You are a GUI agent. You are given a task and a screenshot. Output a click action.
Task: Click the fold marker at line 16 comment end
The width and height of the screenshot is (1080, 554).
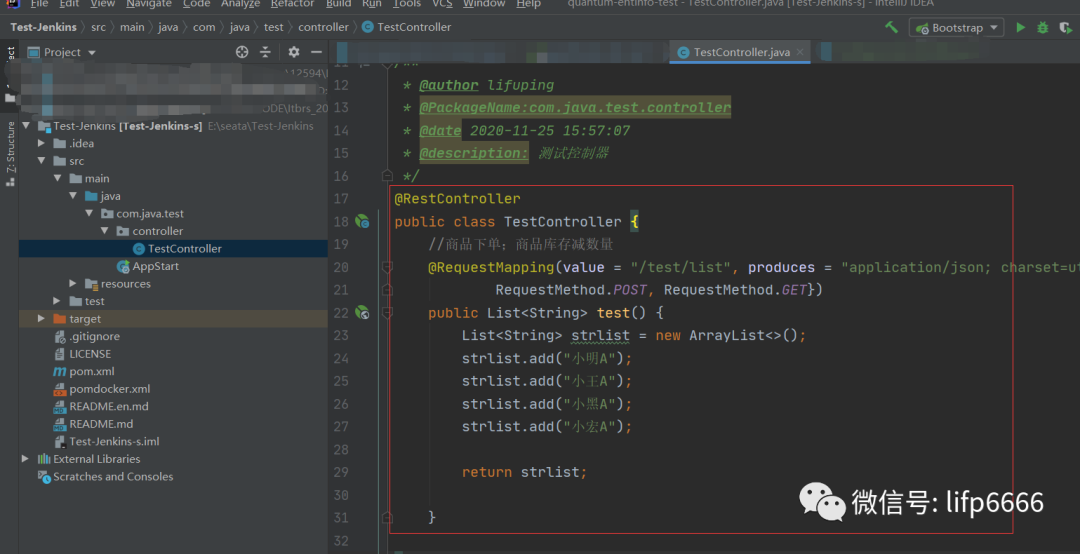387,176
